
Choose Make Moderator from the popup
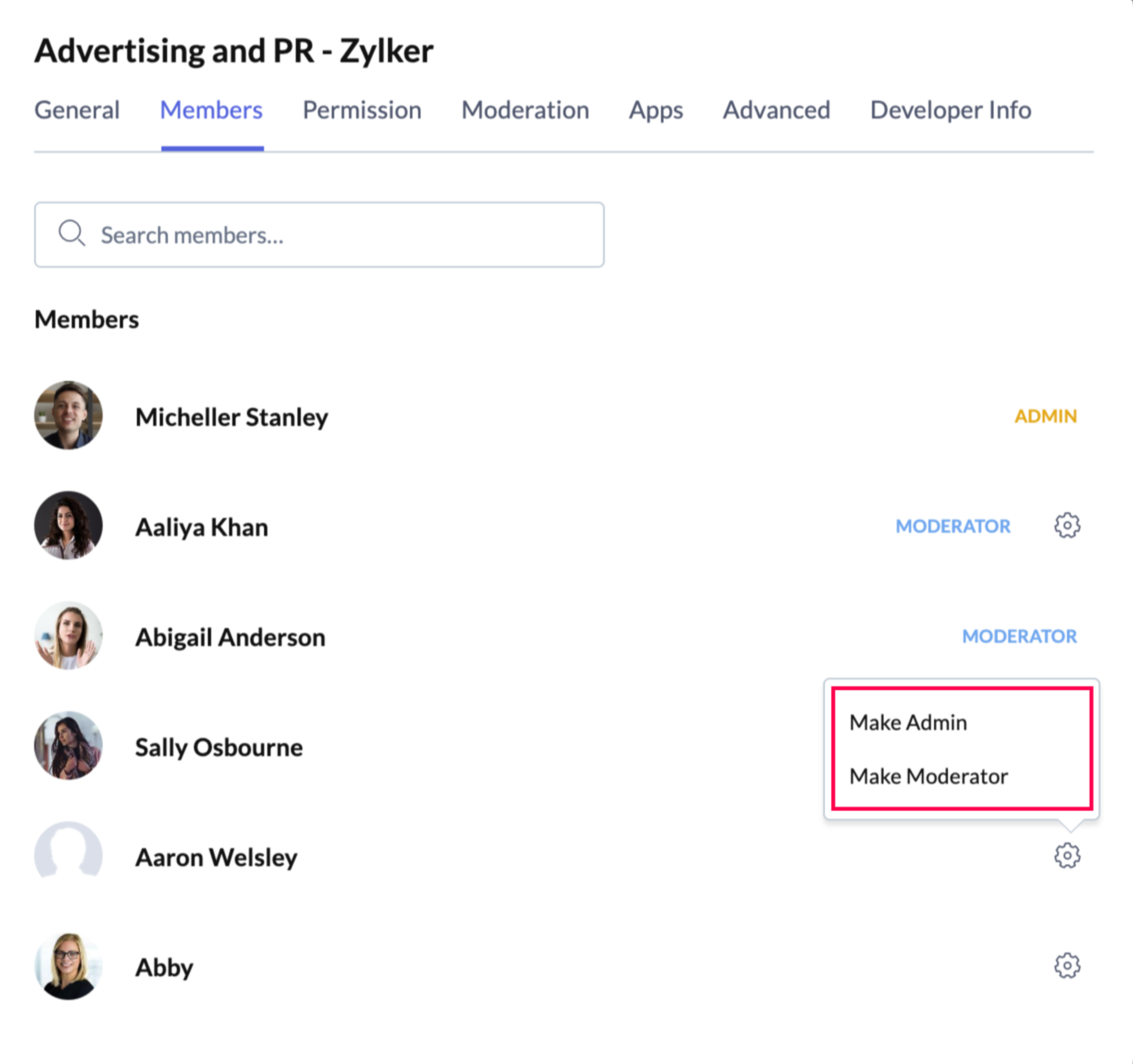pos(928,776)
